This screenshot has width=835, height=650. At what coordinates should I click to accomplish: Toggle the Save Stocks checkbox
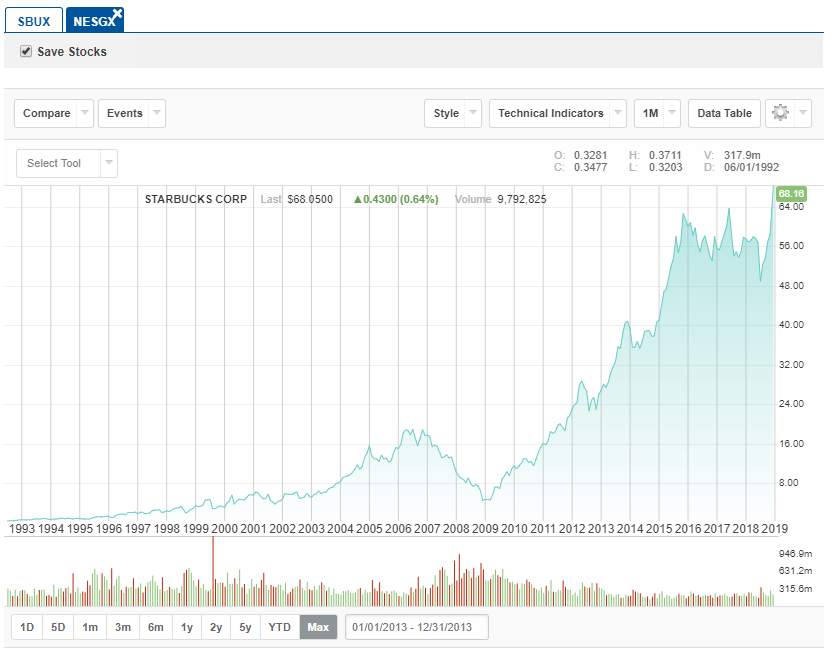(26, 52)
